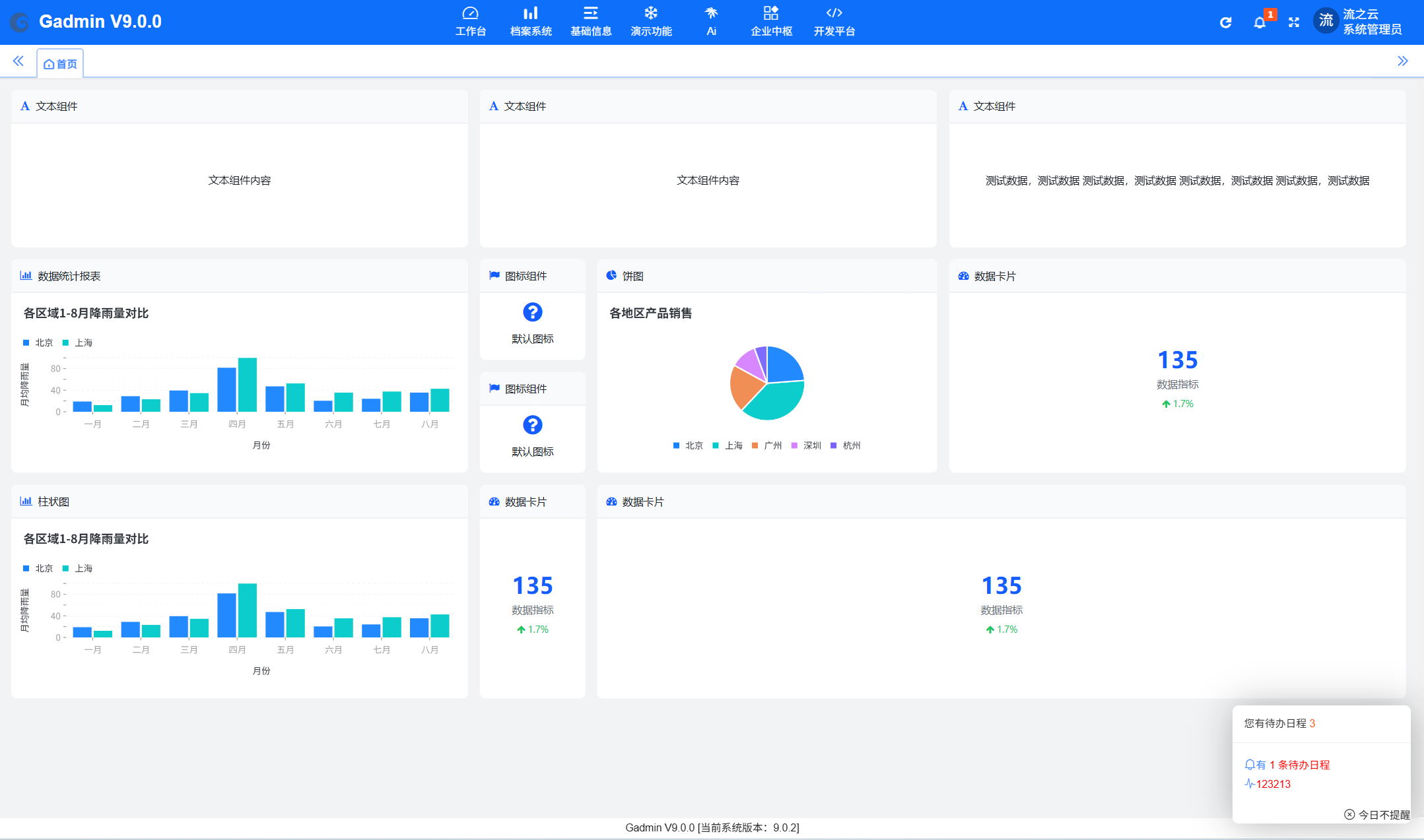Open the Ai menu
Image resolution: width=1424 pixels, height=840 pixels.
pos(711,22)
